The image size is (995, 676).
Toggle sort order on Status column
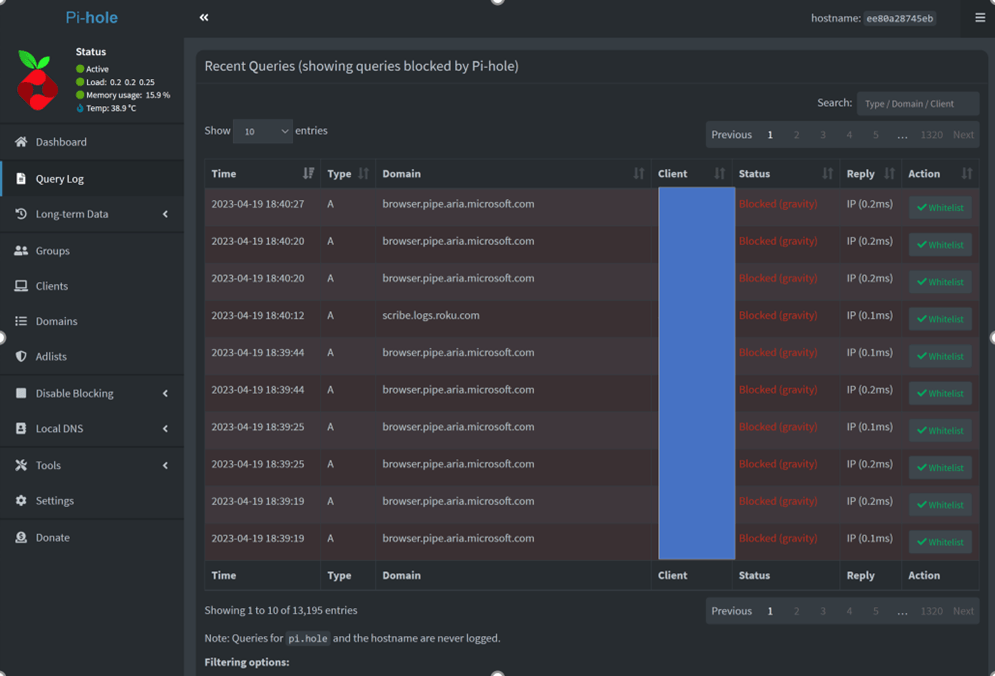click(x=827, y=174)
